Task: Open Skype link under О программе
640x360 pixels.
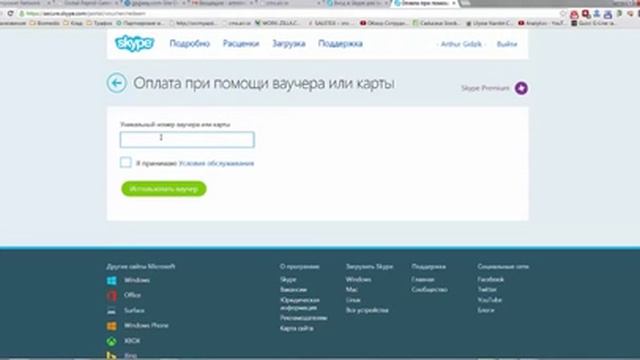Action: pyautogui.click(x=288, y=280)
